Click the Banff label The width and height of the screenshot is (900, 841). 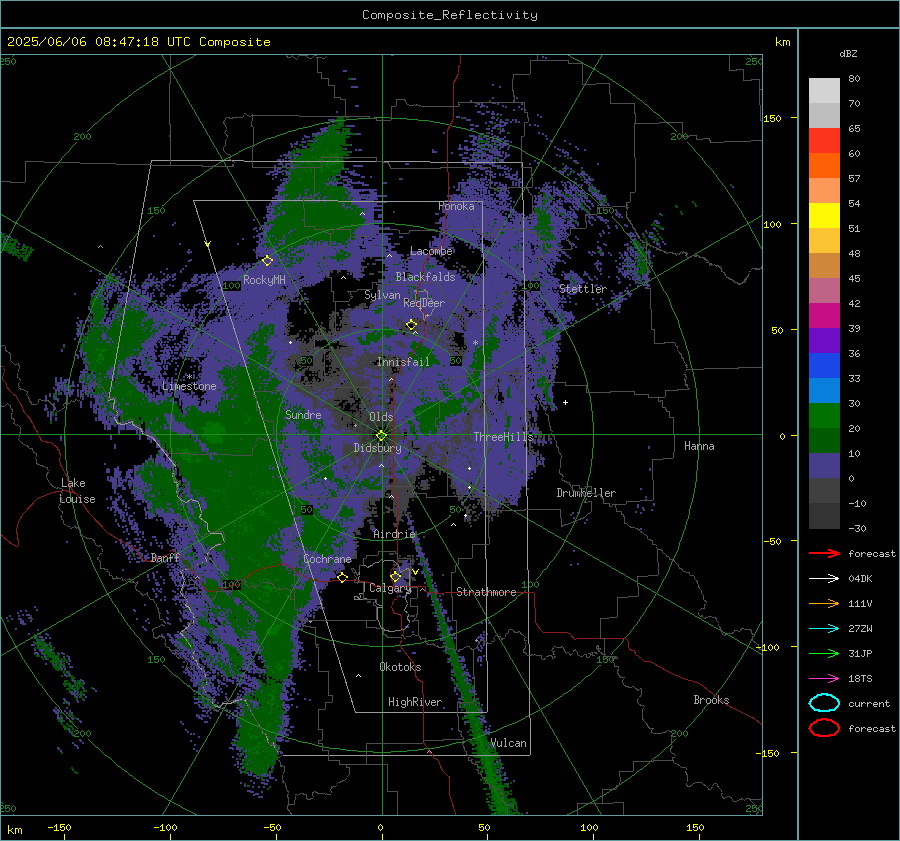click(x=165, y=557)
